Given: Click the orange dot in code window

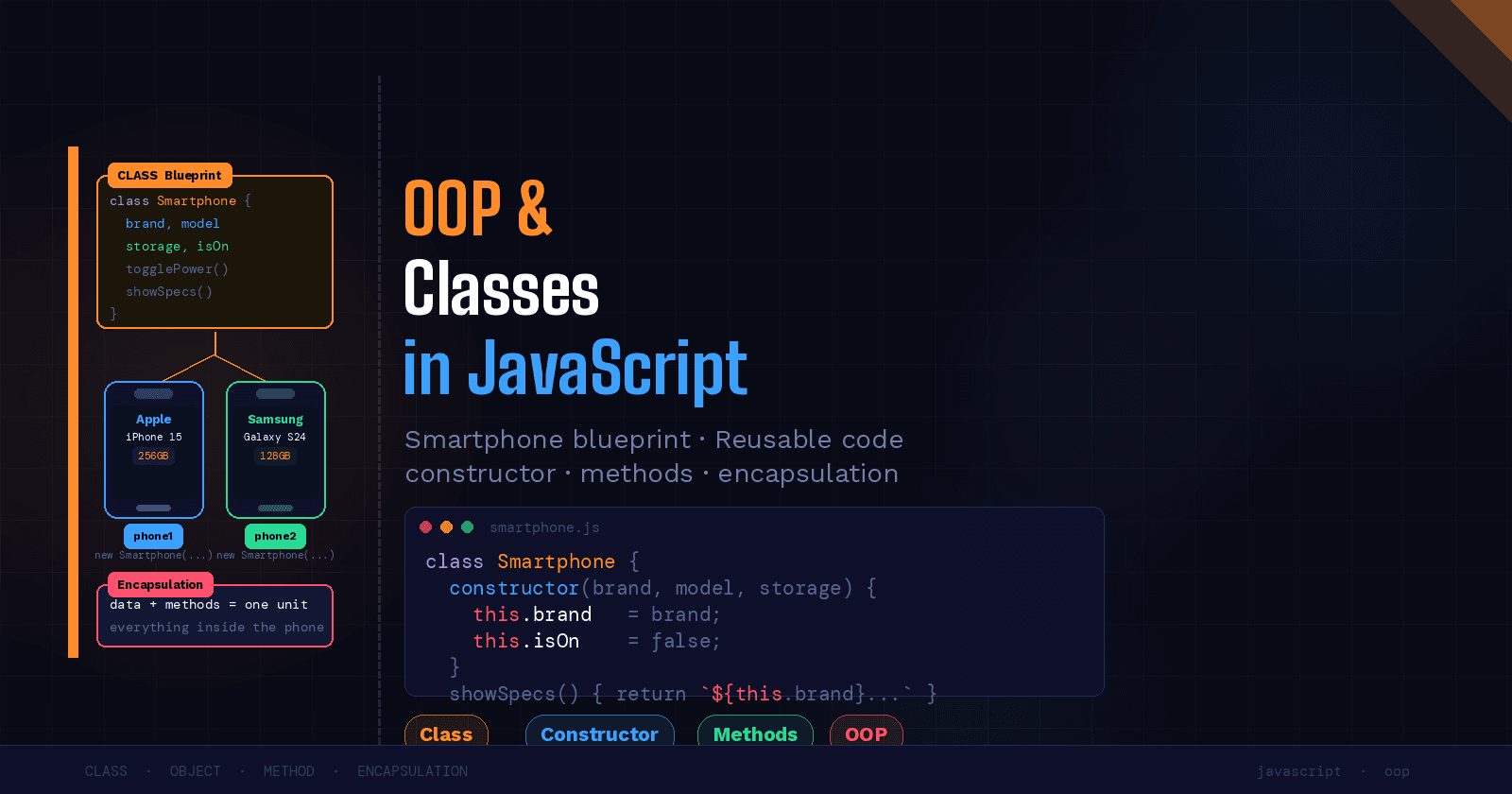Looking at the screenshot, I should [x=447, y=527].
